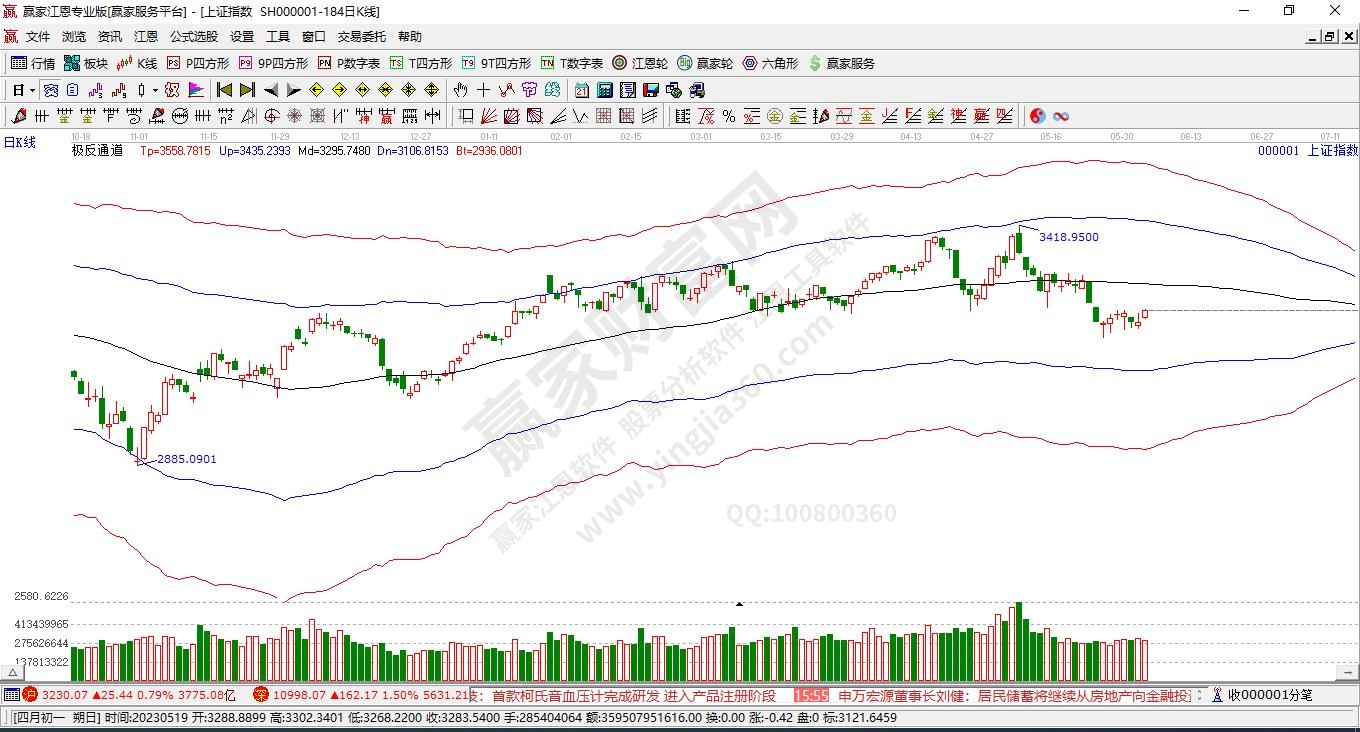The image size is (1360, 732).
Task: Click the calculator icon in toolbar
Action: [x=604, y=90]
